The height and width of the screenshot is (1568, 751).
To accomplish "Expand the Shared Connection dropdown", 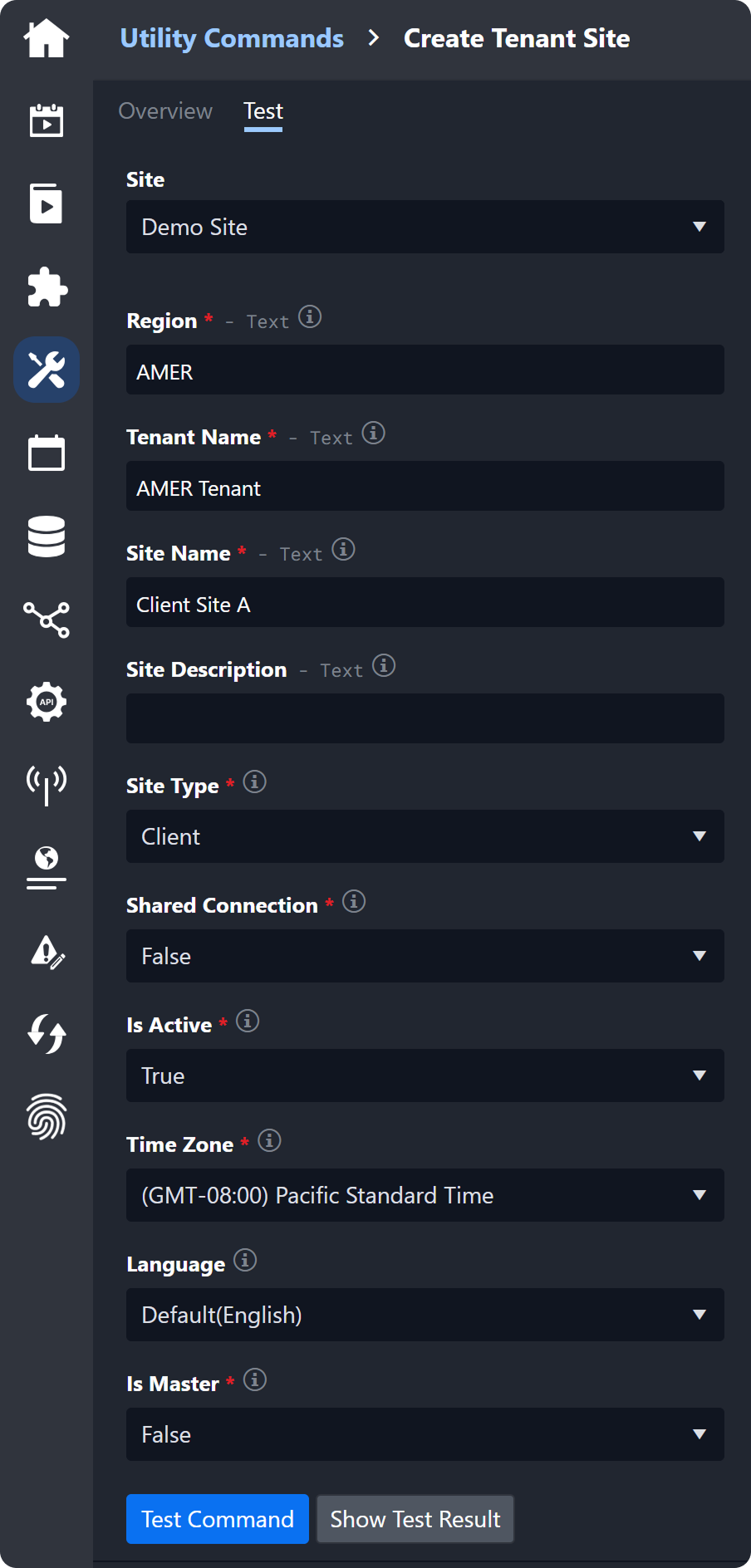I will pos(425,956).
